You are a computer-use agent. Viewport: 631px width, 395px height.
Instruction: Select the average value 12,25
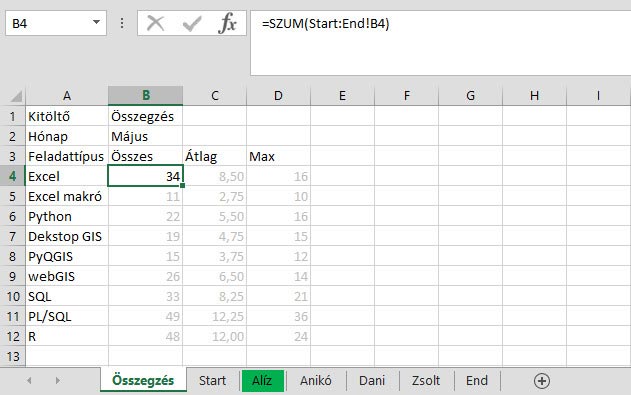[215, 316]
